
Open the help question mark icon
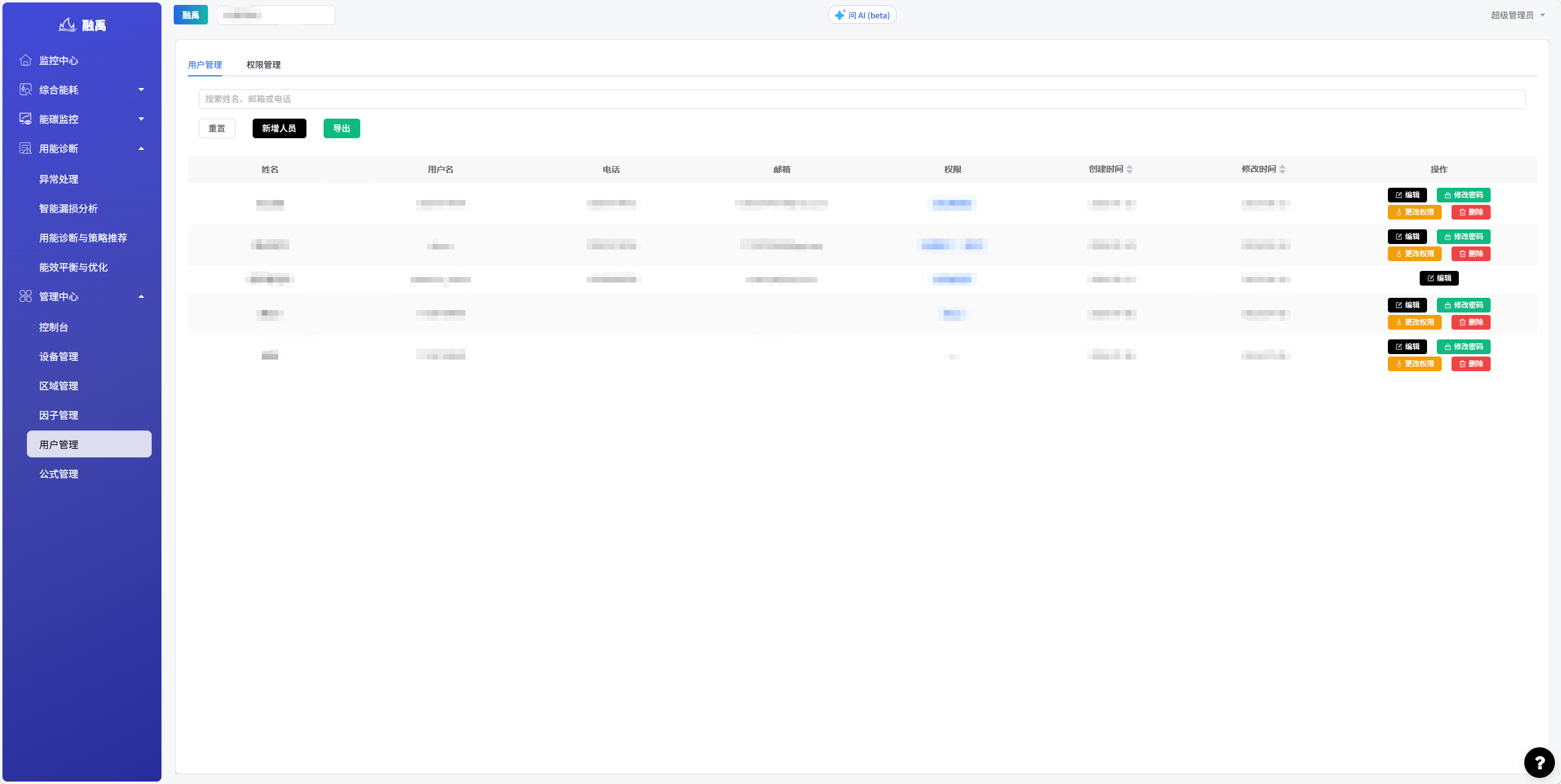pos(1539,762)
